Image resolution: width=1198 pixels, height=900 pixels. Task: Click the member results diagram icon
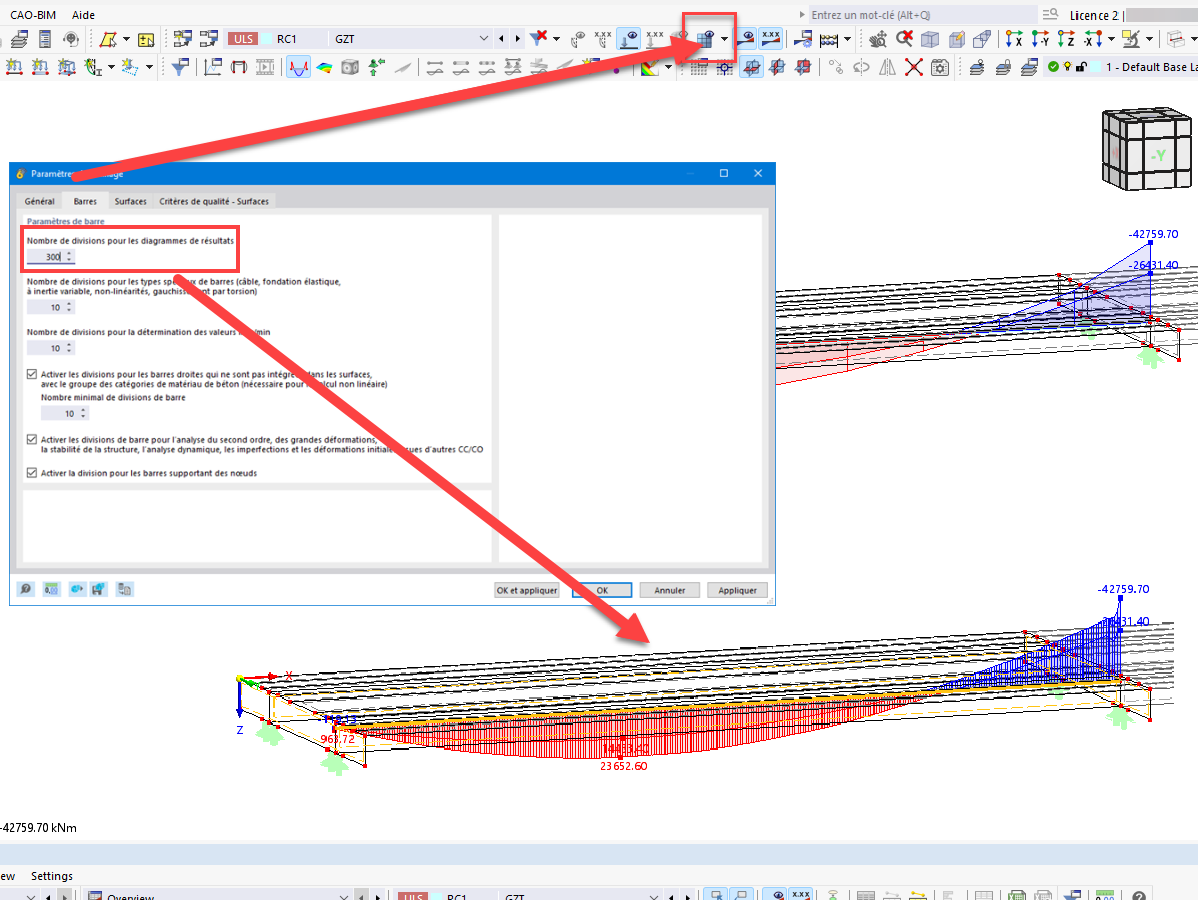(x=299, y=67)
